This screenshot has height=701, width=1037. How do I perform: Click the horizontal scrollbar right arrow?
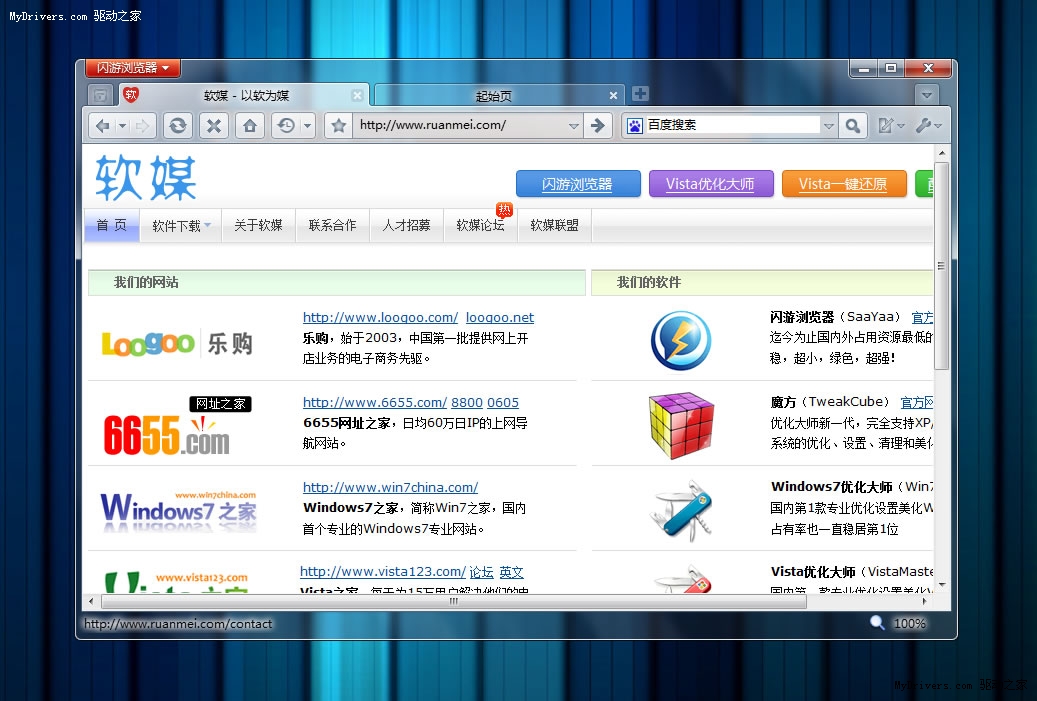924,601
